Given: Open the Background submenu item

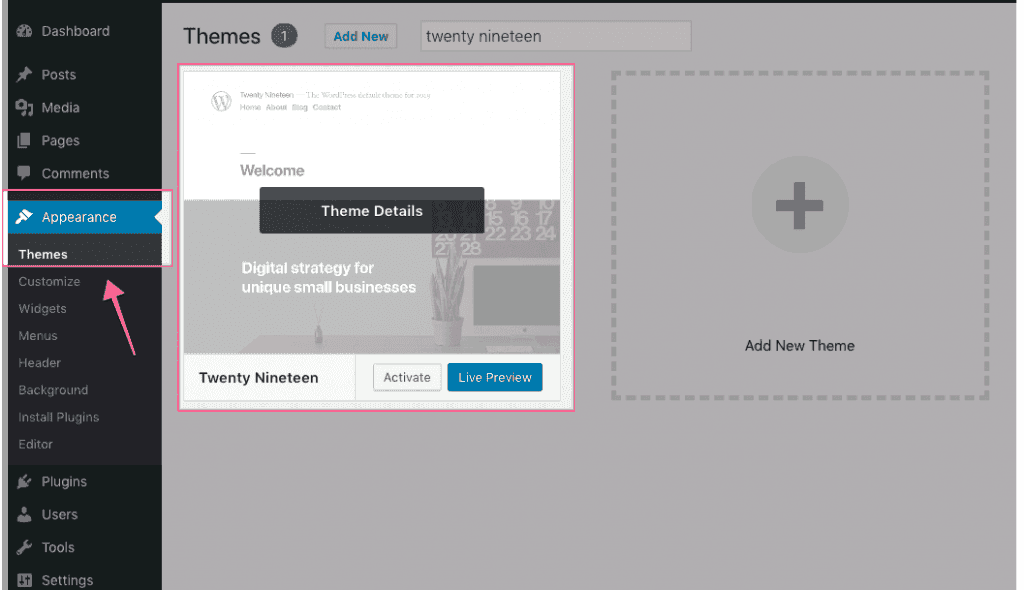Looking at the screenshot, I should tap(53, 390).
